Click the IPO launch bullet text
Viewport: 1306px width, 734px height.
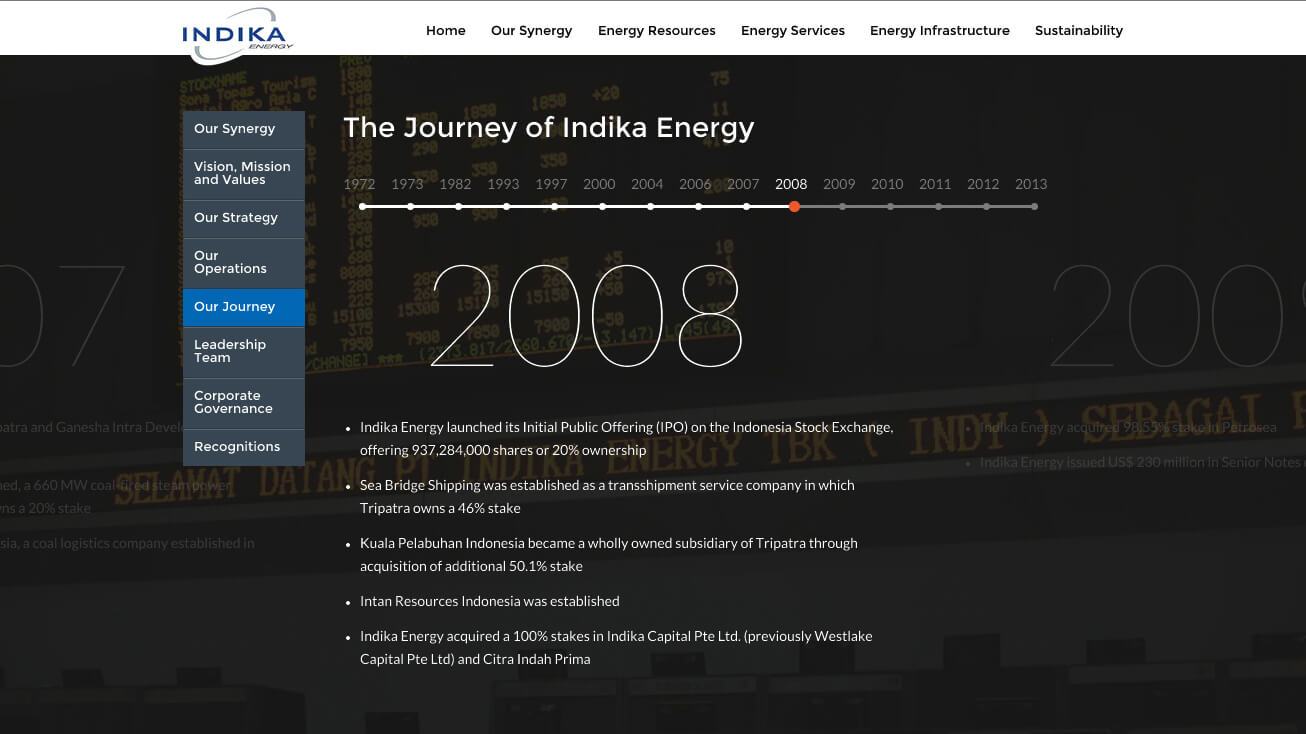[626, 438]
